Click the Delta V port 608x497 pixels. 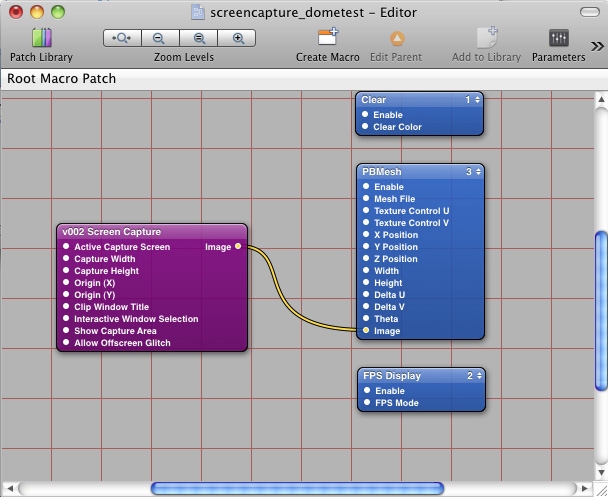[366, 307]
